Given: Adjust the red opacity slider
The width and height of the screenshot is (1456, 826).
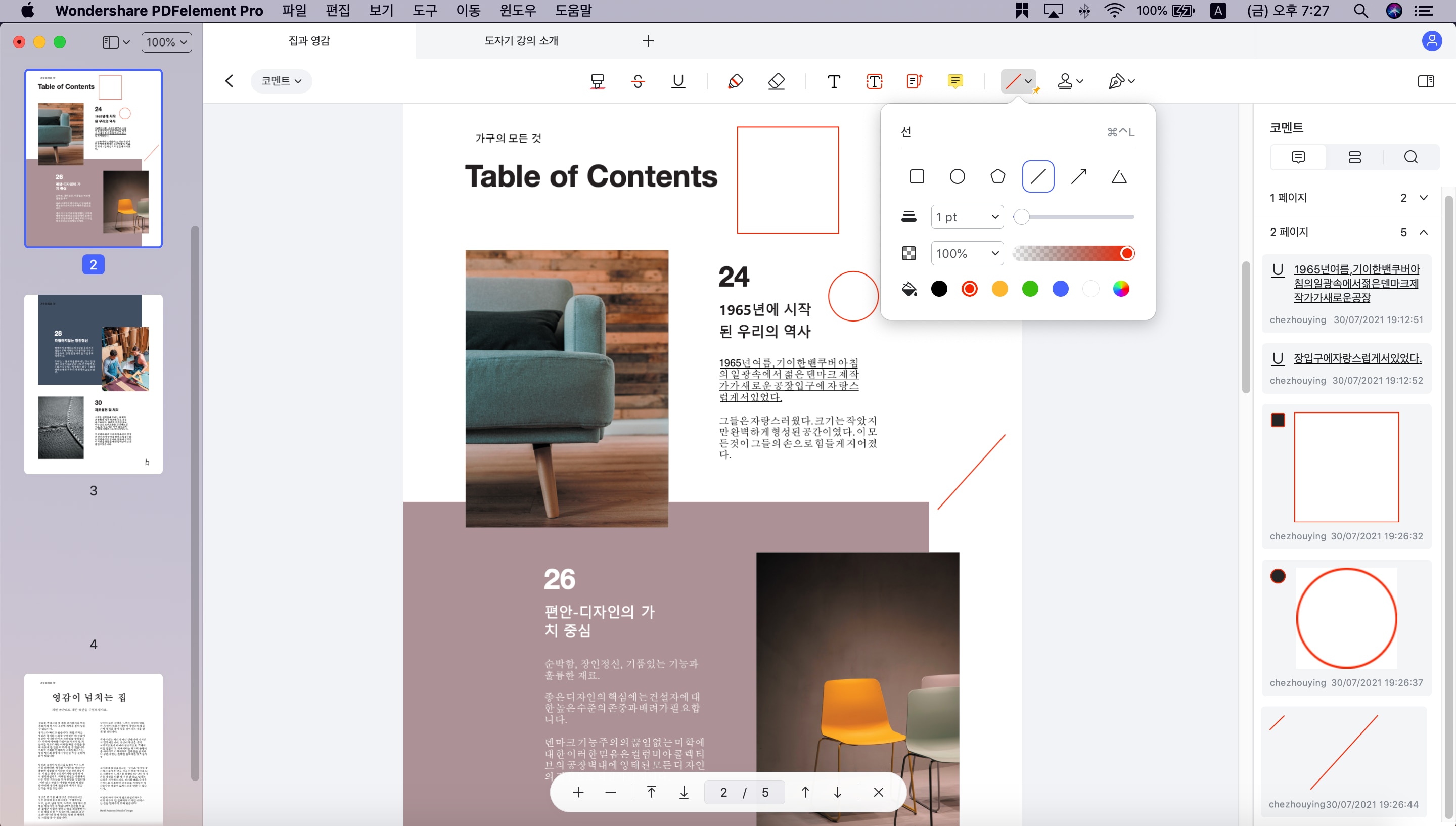Looking at the screenshot, I should (x=1074, y=253).
